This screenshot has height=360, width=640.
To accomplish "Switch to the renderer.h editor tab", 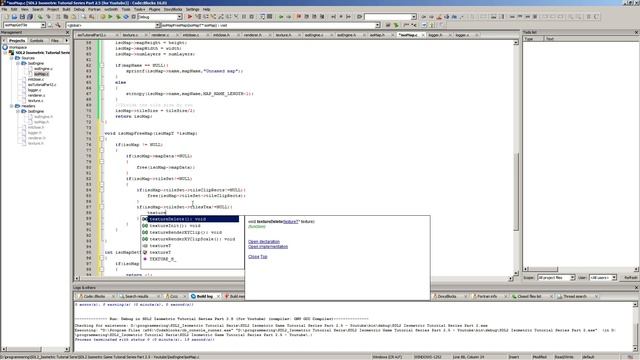I will [253, 35].
